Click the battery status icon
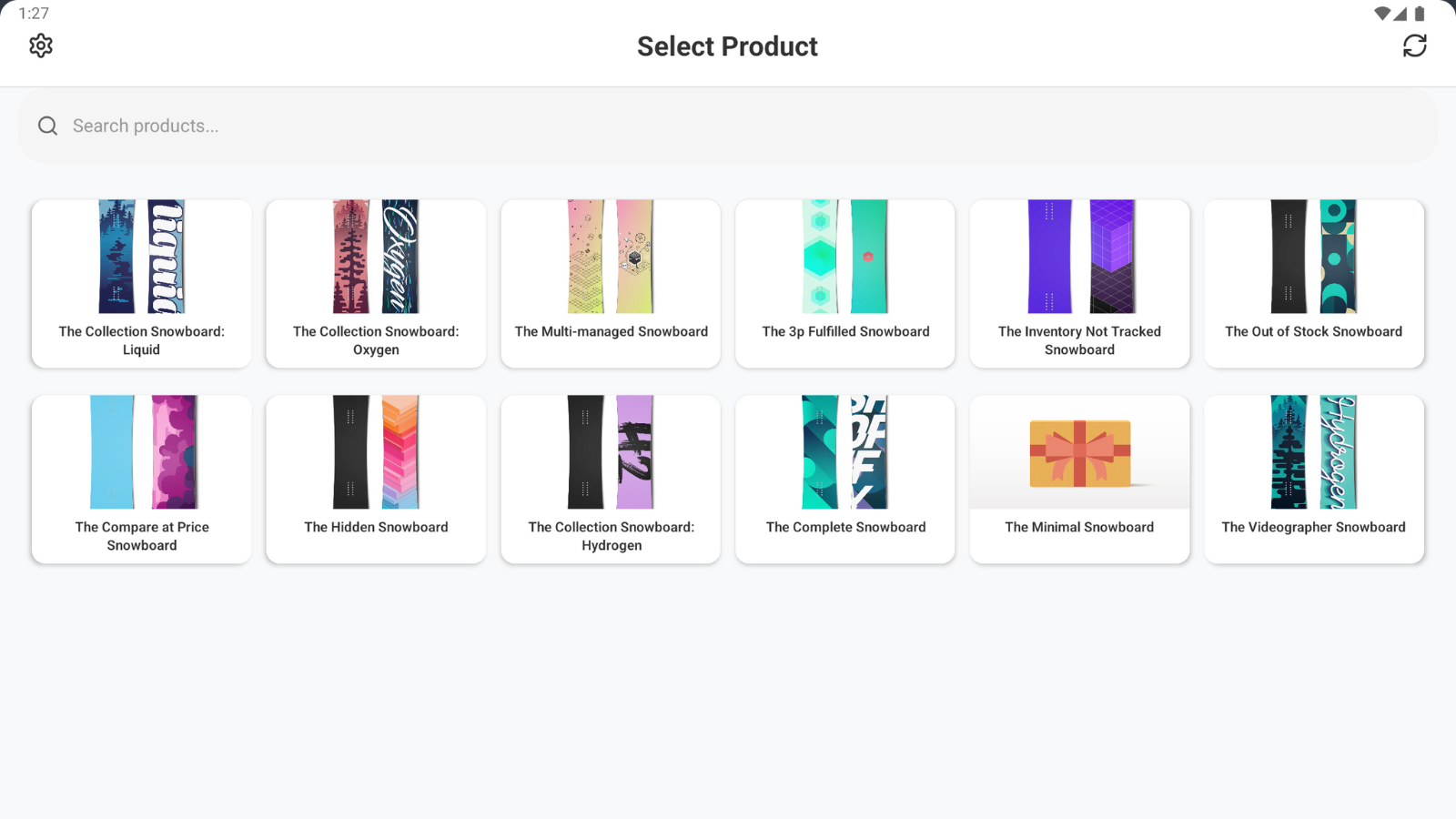 (x=1420, y=14)
